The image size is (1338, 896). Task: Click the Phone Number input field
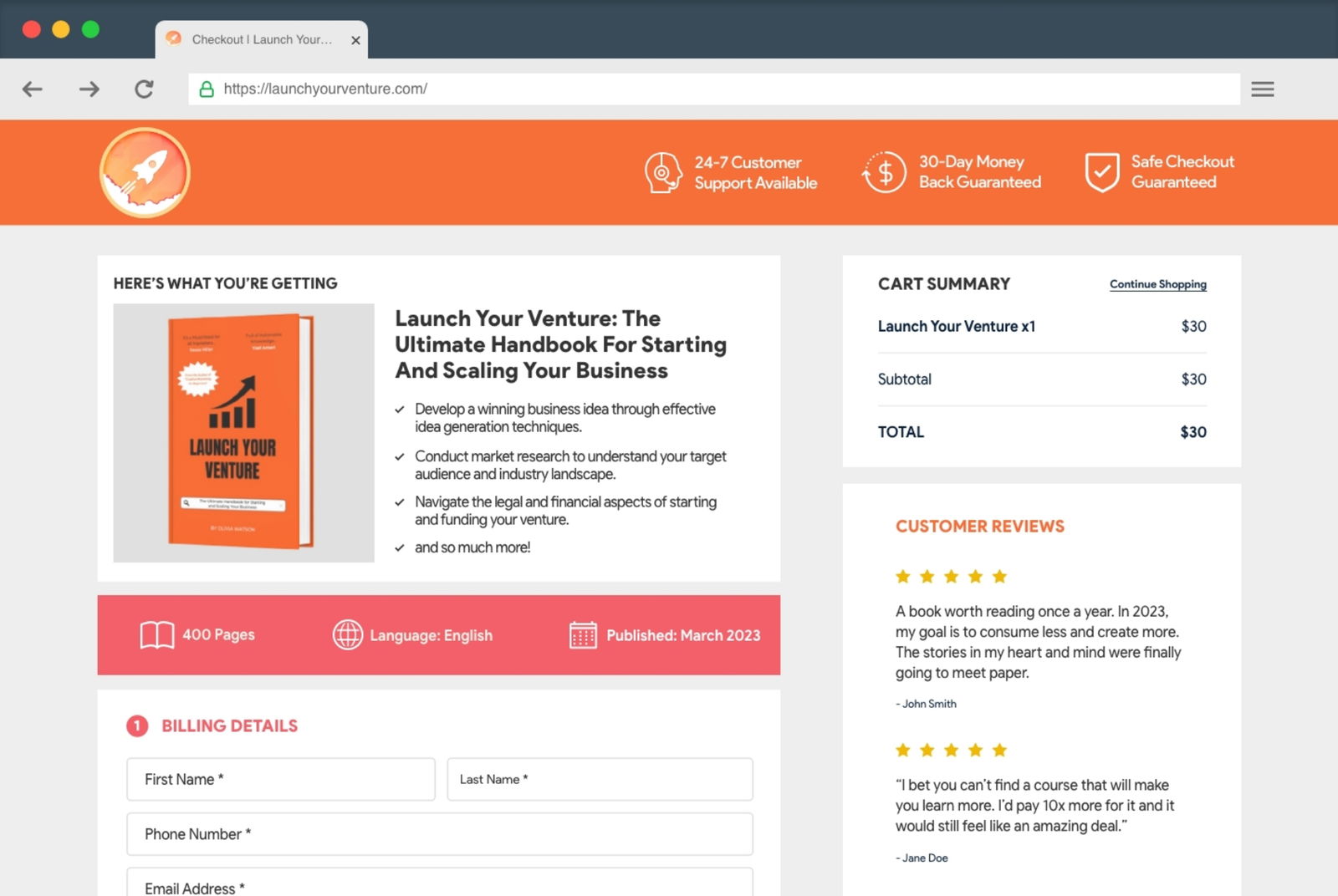[439, 833]
